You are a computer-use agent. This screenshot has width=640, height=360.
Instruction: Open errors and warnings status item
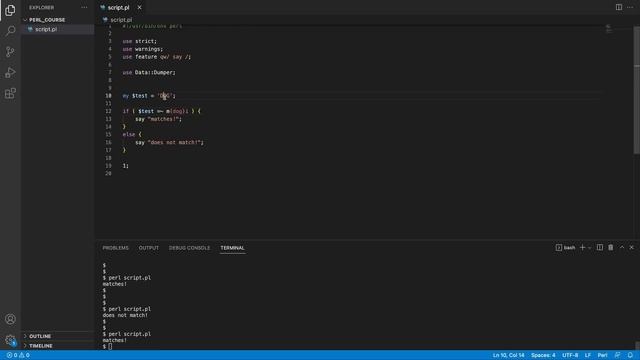pyautogui.click(x=18, y=355)
